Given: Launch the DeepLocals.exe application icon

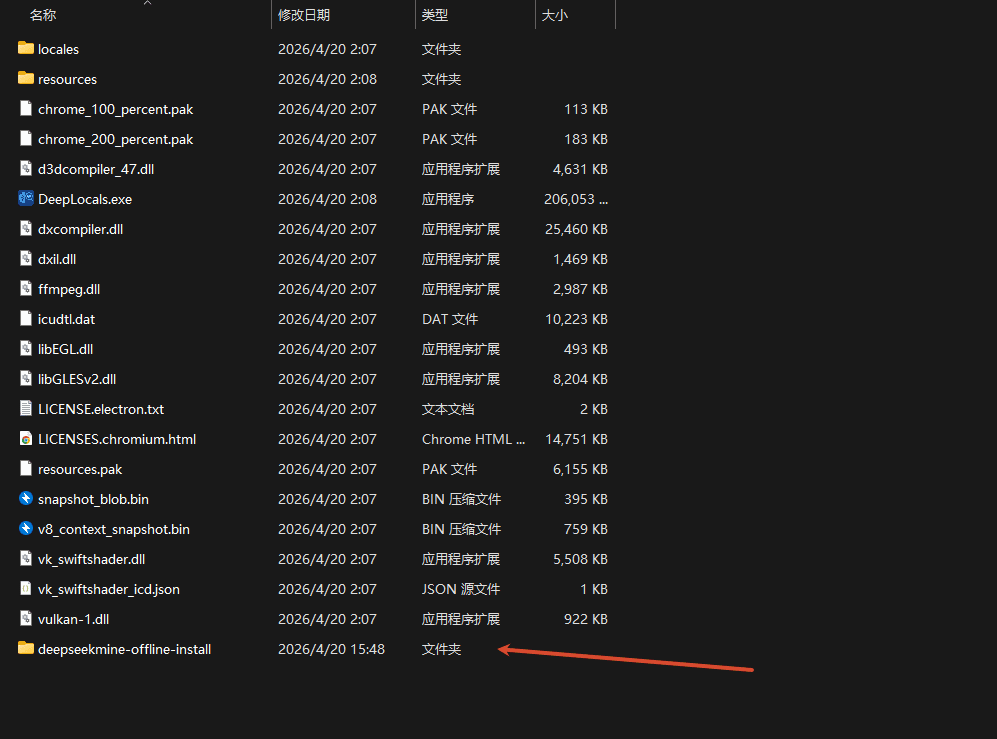Looking at the screenshot, I should pyautogui.click(x=25, y=198).
